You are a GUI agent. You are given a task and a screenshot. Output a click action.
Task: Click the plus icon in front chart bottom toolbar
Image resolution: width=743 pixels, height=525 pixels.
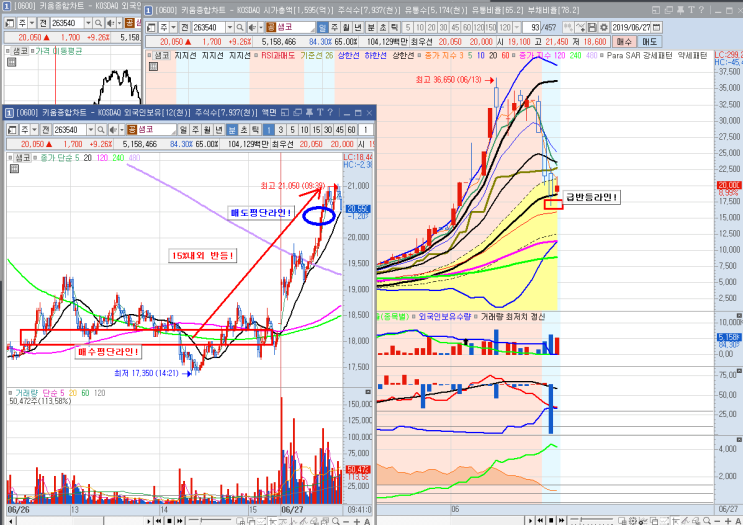coord(356,521)
